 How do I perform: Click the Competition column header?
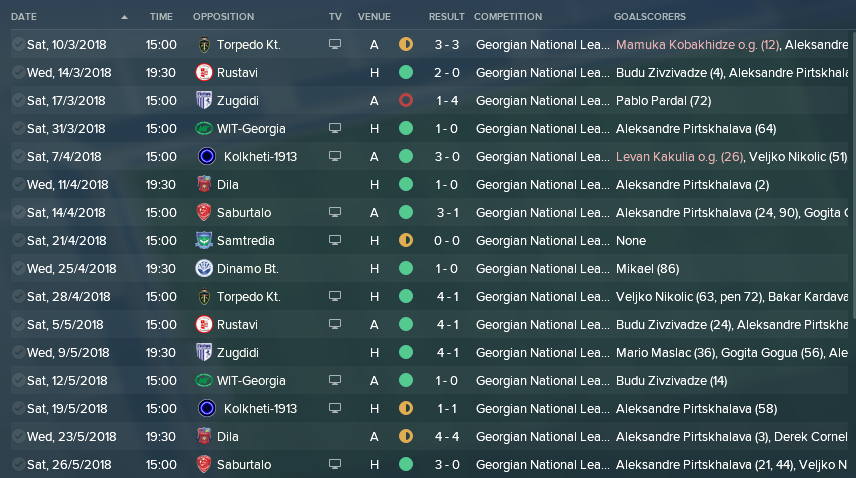pyautogui.click(x=508, y=16)
